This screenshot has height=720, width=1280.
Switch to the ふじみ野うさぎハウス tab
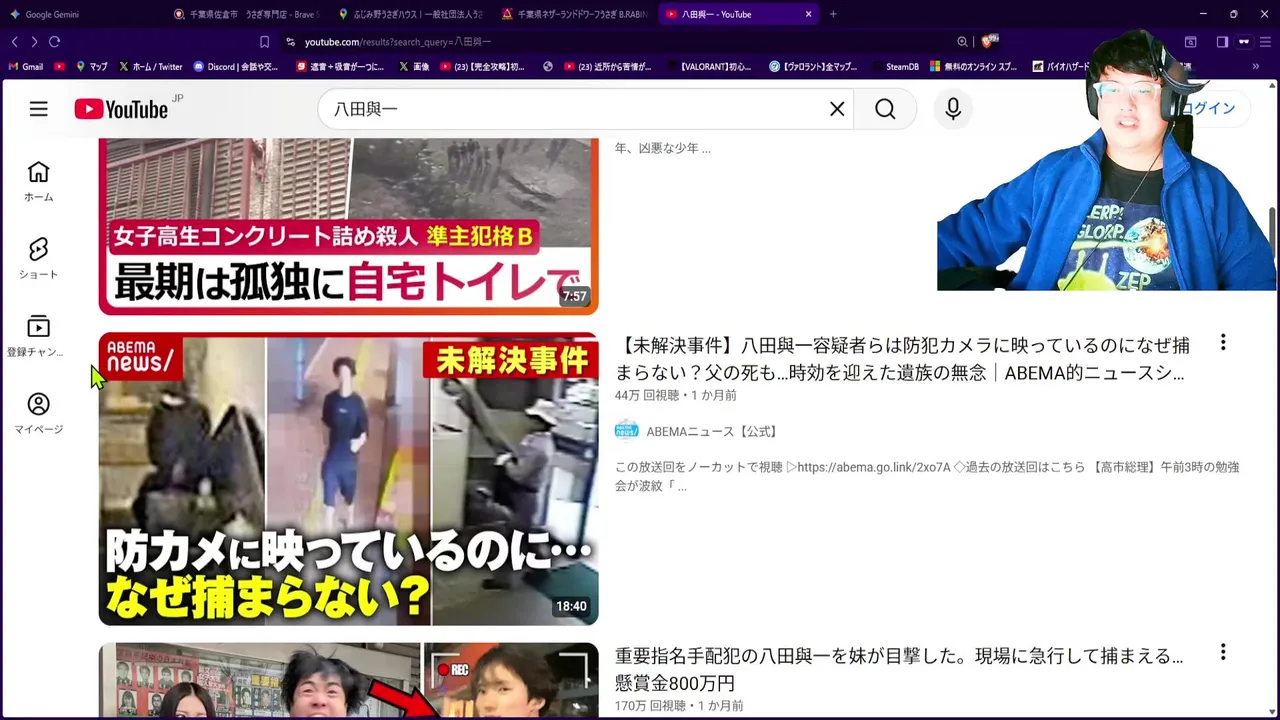click(410, 14)
